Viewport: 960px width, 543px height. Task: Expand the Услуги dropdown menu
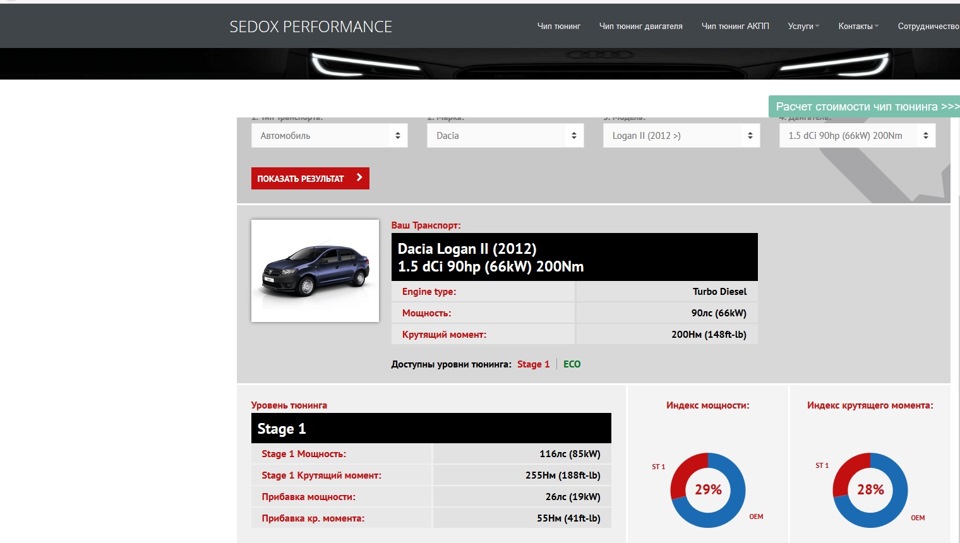tap(803, 26)
